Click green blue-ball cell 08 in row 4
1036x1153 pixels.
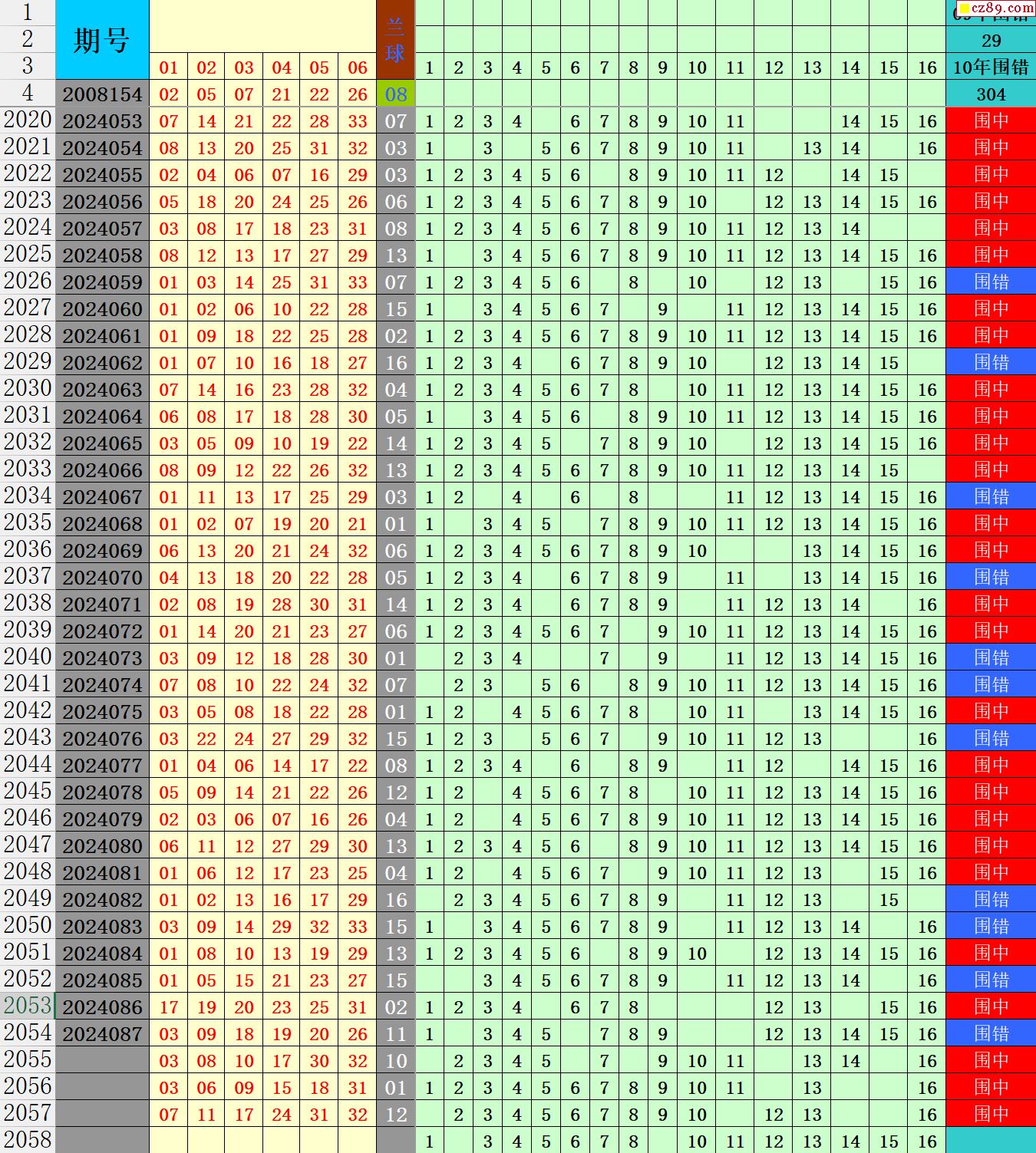[x=395, y=94]
